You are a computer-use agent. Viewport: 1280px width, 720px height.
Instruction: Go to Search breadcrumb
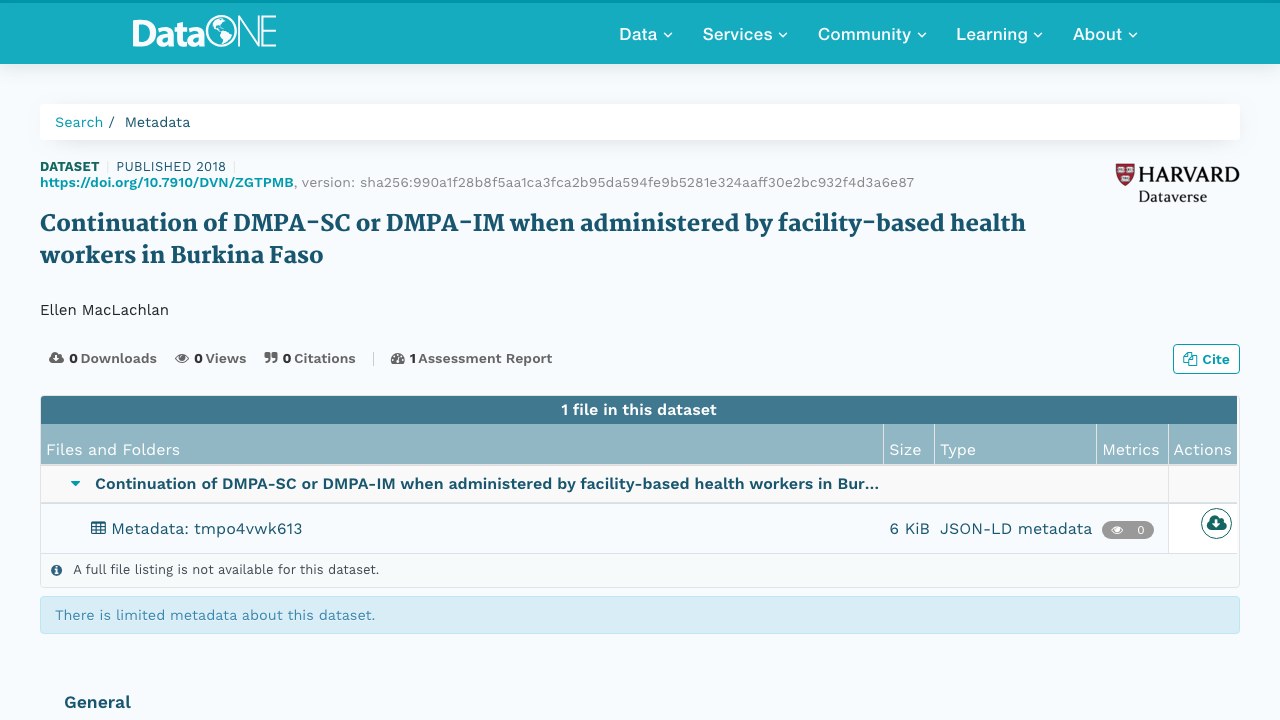click(79, 122)
